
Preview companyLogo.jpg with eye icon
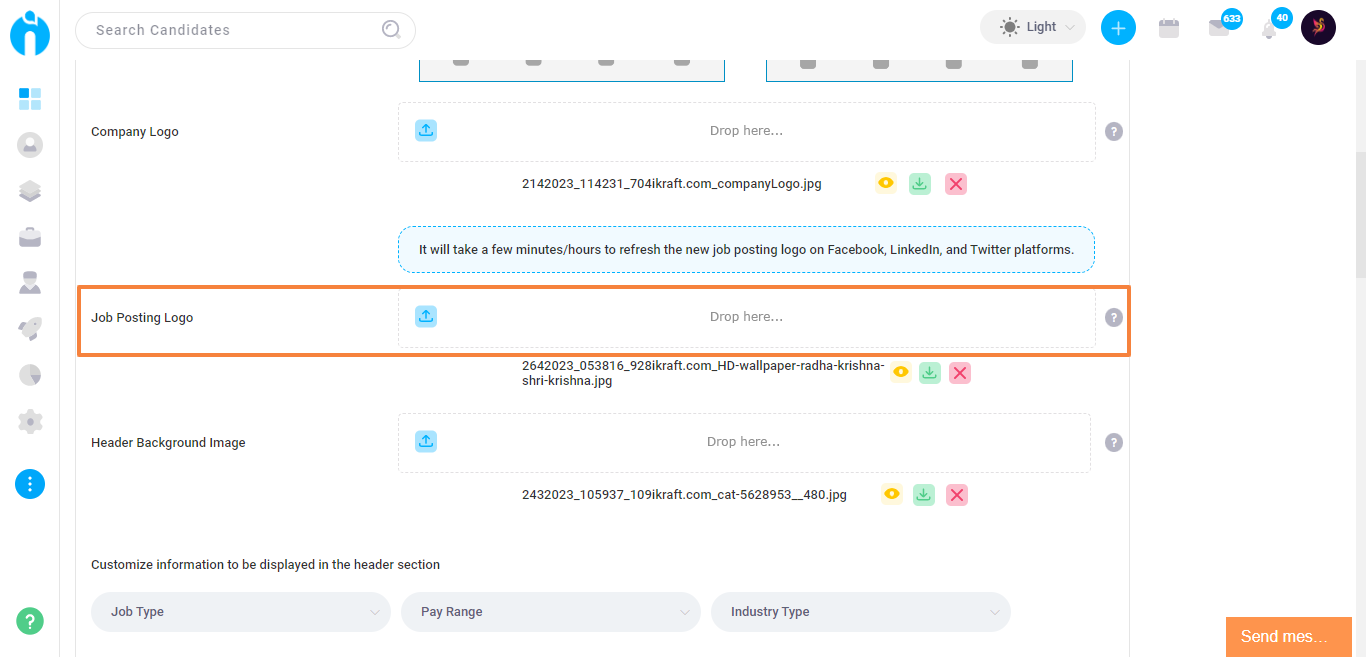tap(886, 183)
